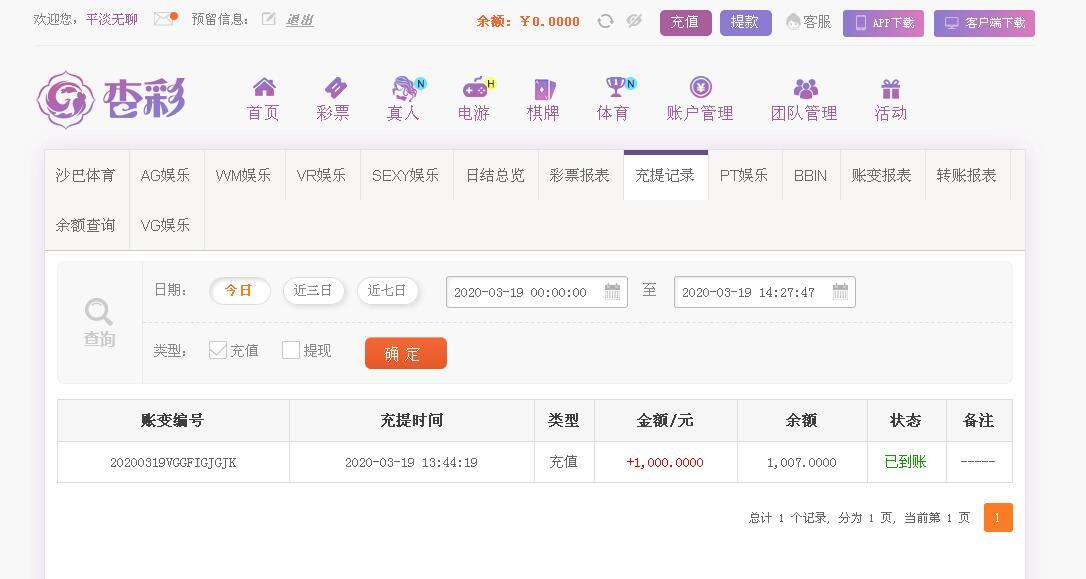Image resolution: width=1086 pixels, height=579 pixels.
Task: Switch to 余额查询 tab
Action: [x=86, y=225]
